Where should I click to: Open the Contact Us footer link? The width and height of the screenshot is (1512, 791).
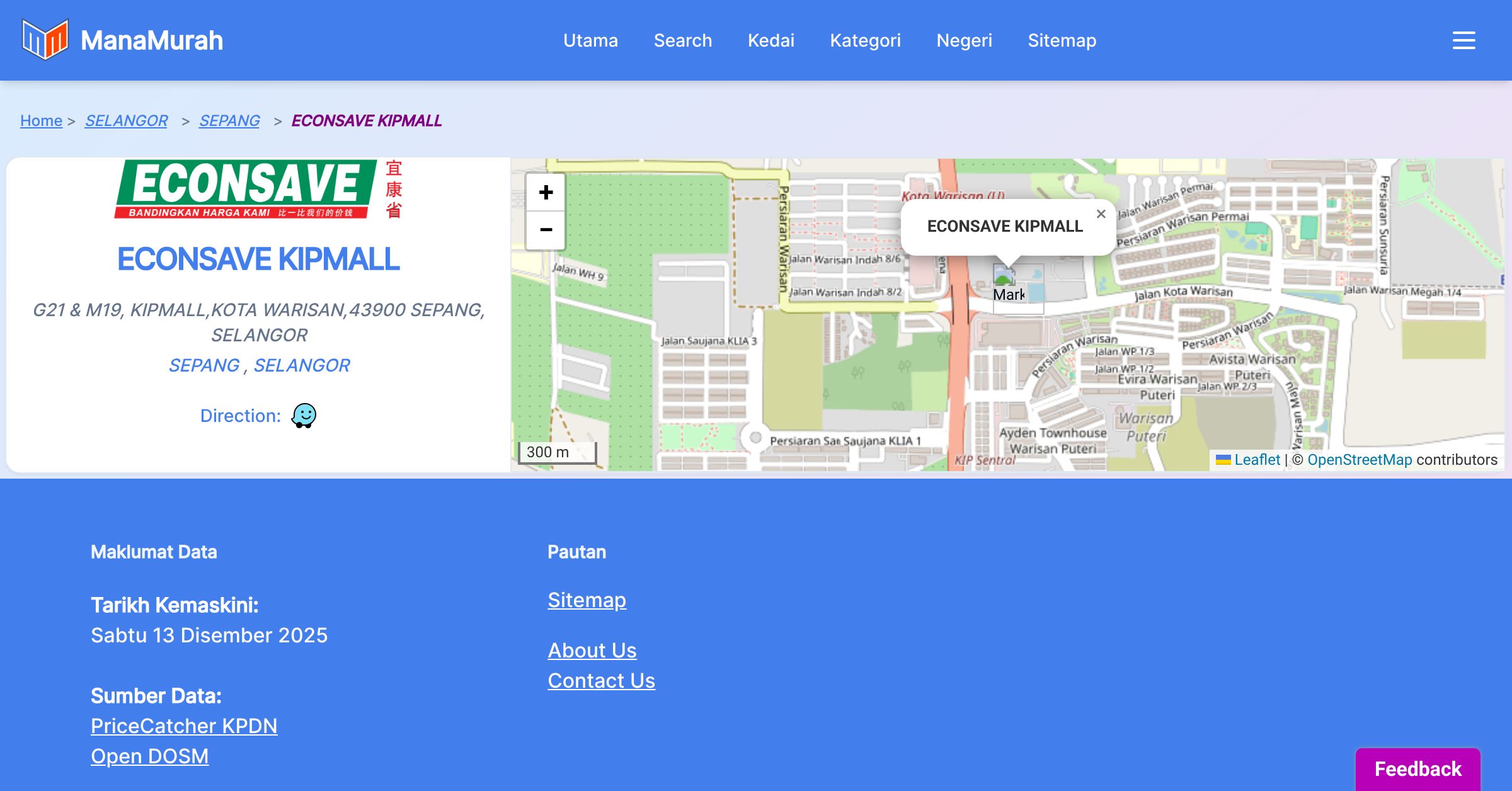[x=601, y=681]
